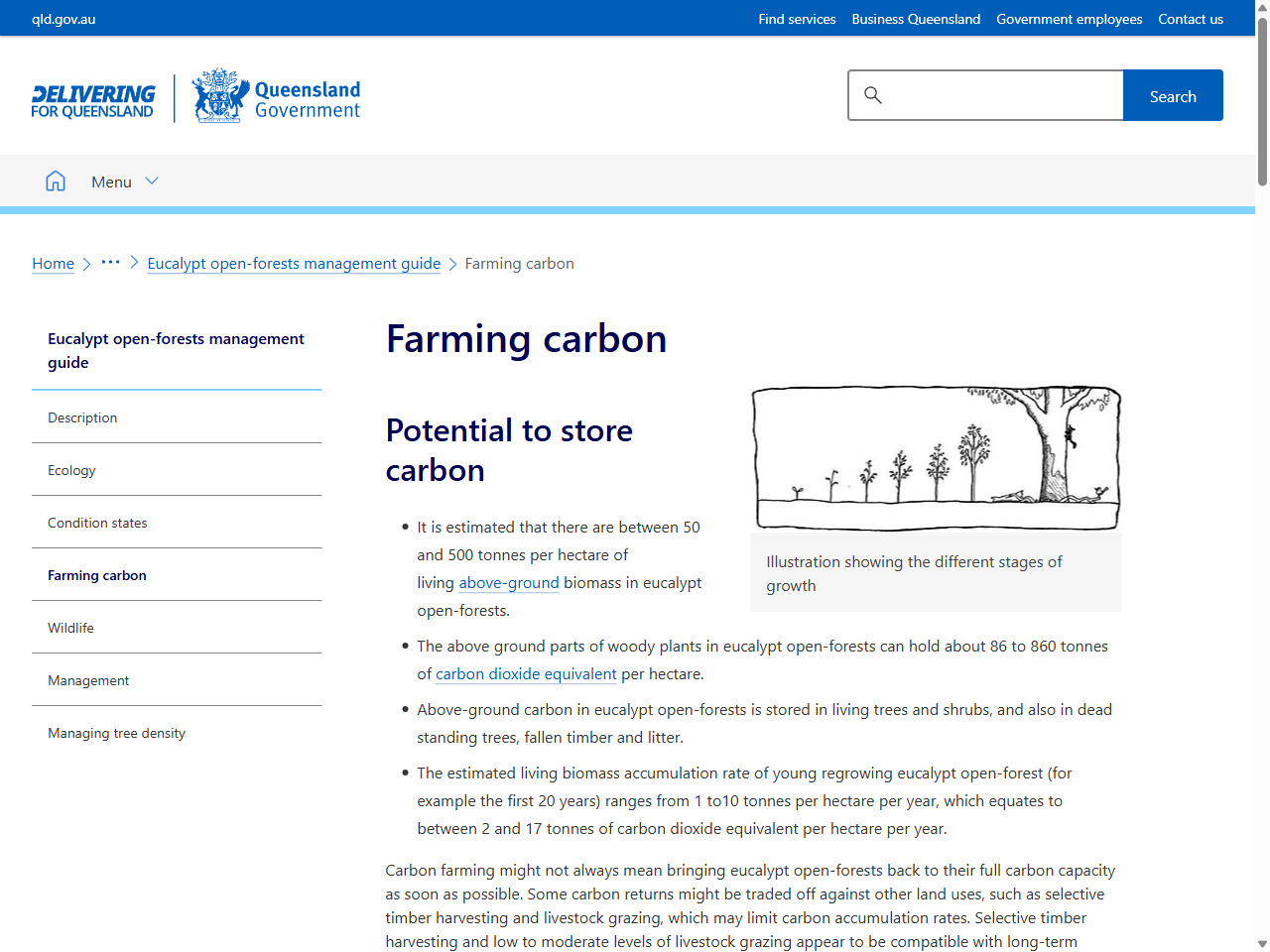Open Government employees link
The width and height of the screenshot is (1270, 952).
pyautogui.click(x=1070, y=19)
